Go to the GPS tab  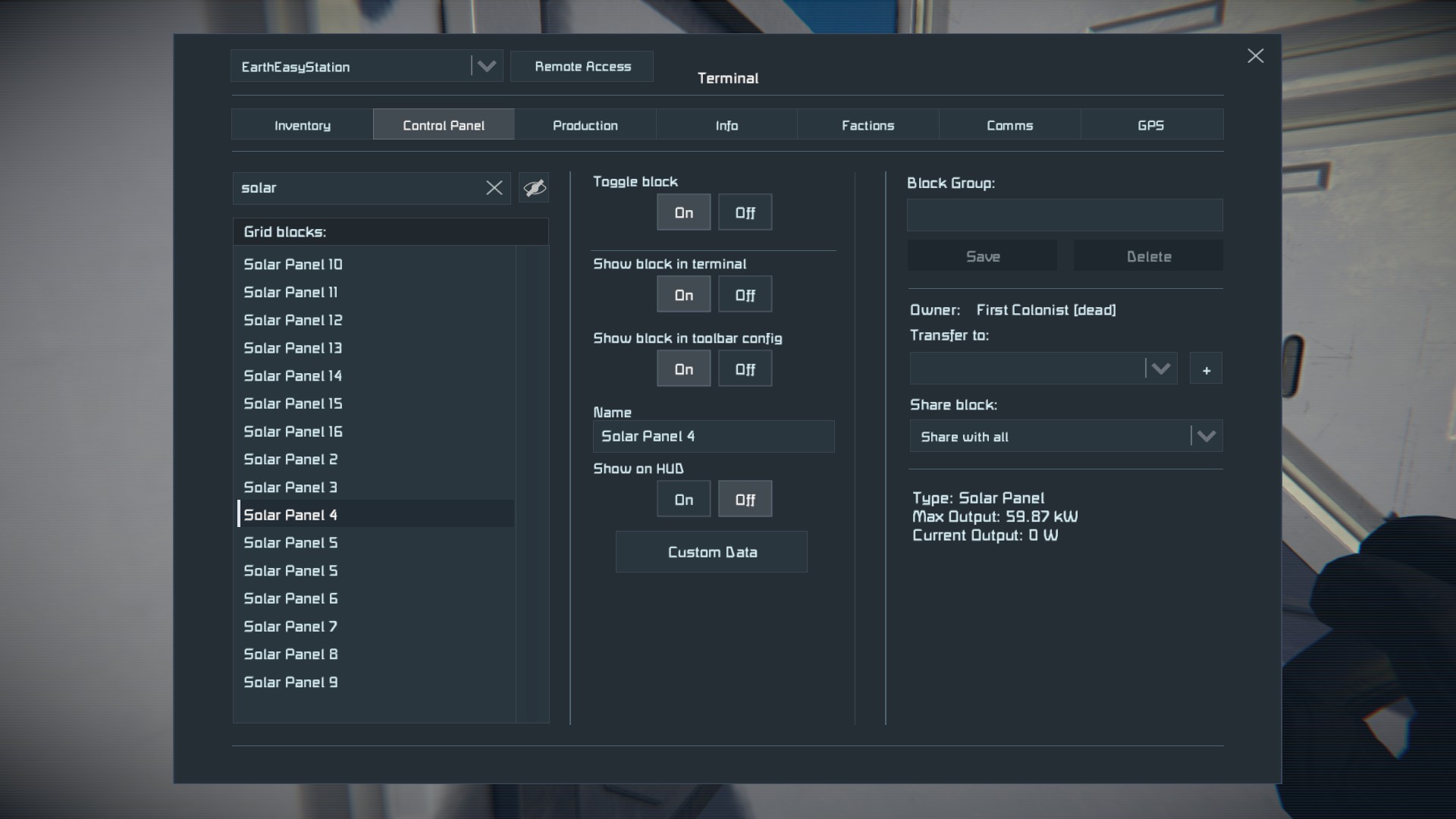point(1150,125)
